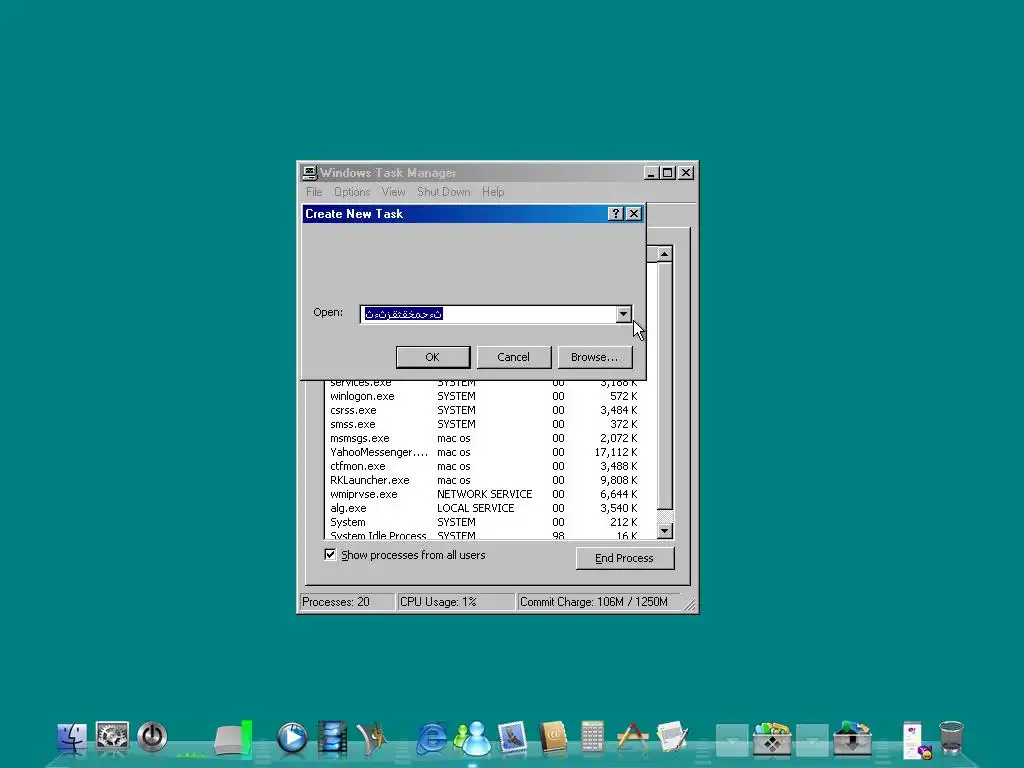Confirm the new task with OK

coord(432,357)
